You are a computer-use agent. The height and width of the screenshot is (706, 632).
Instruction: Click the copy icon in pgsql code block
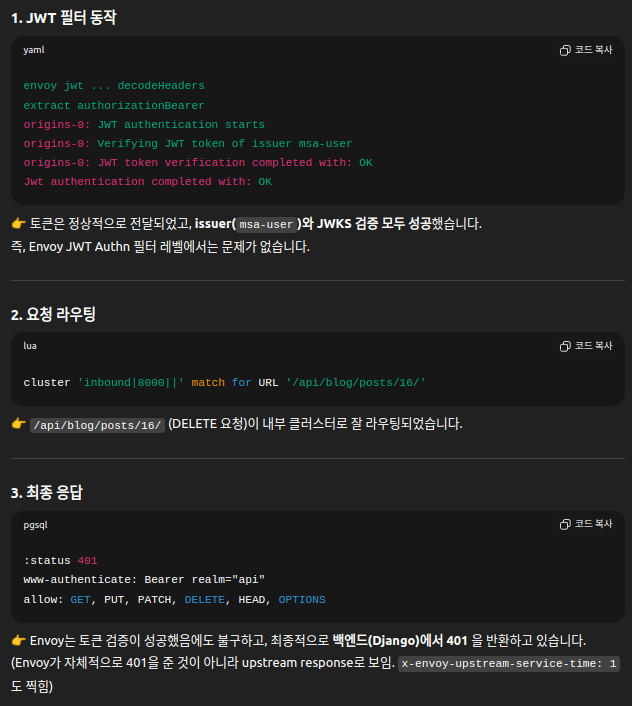[565, 524]
